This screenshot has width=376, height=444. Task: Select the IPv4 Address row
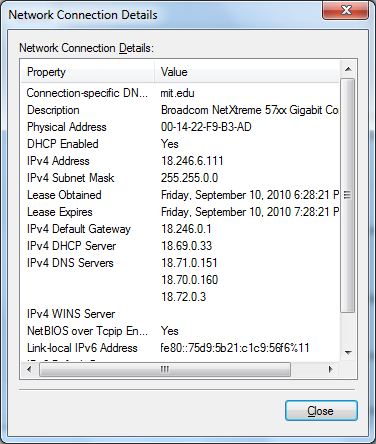pos(180,161)
